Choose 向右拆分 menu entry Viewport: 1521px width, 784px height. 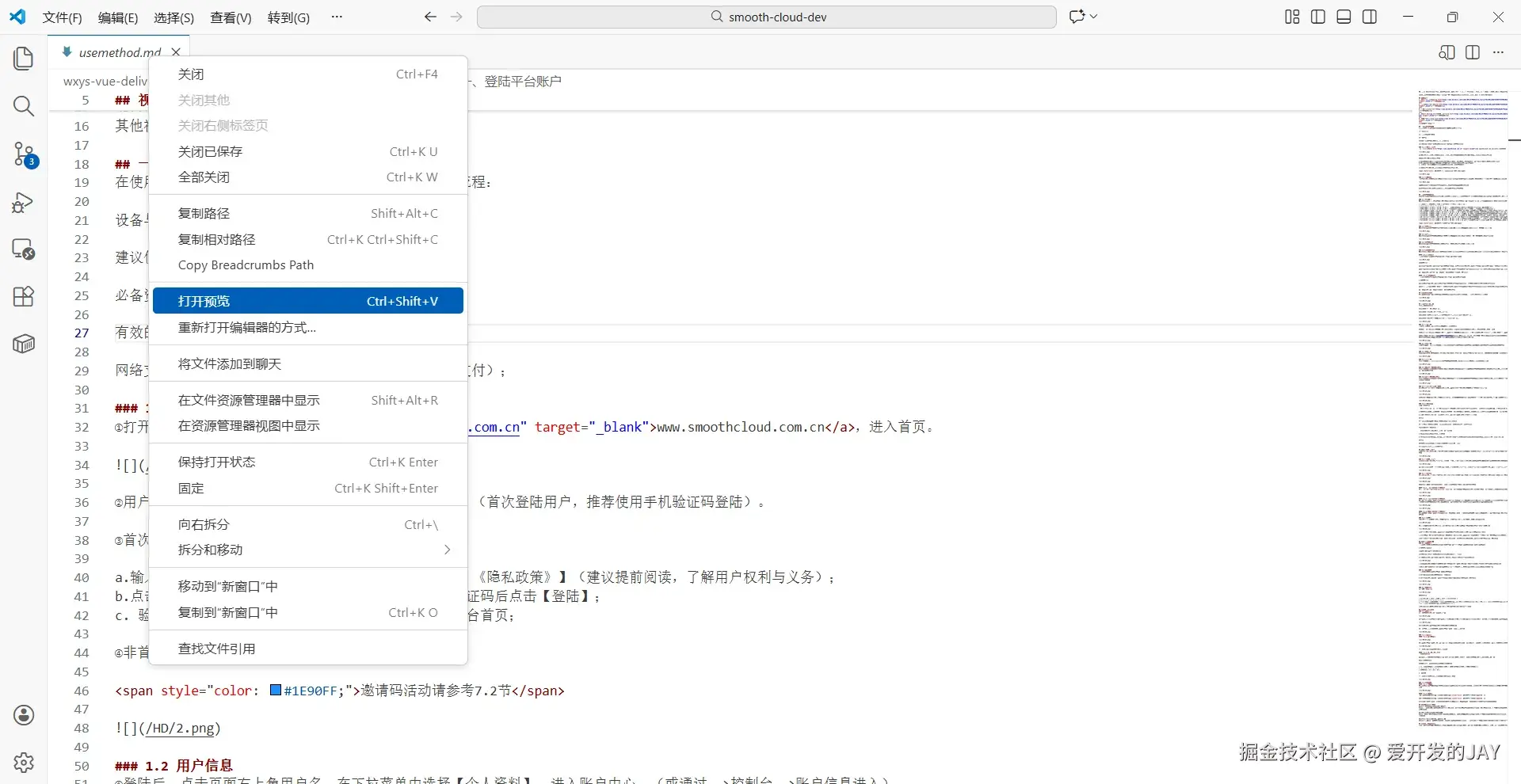(x=308, y=524)
